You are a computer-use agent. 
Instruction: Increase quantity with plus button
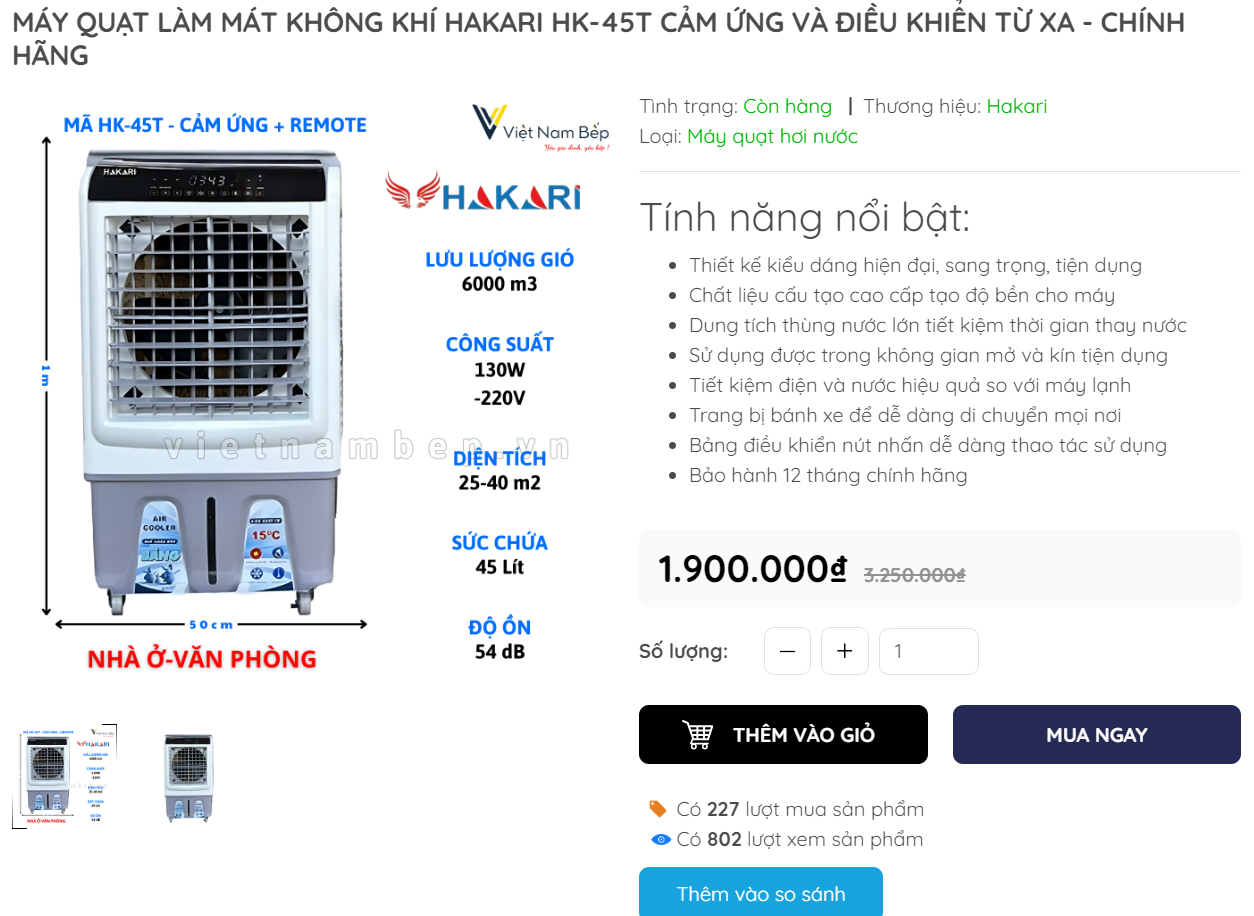pos(845,651)
